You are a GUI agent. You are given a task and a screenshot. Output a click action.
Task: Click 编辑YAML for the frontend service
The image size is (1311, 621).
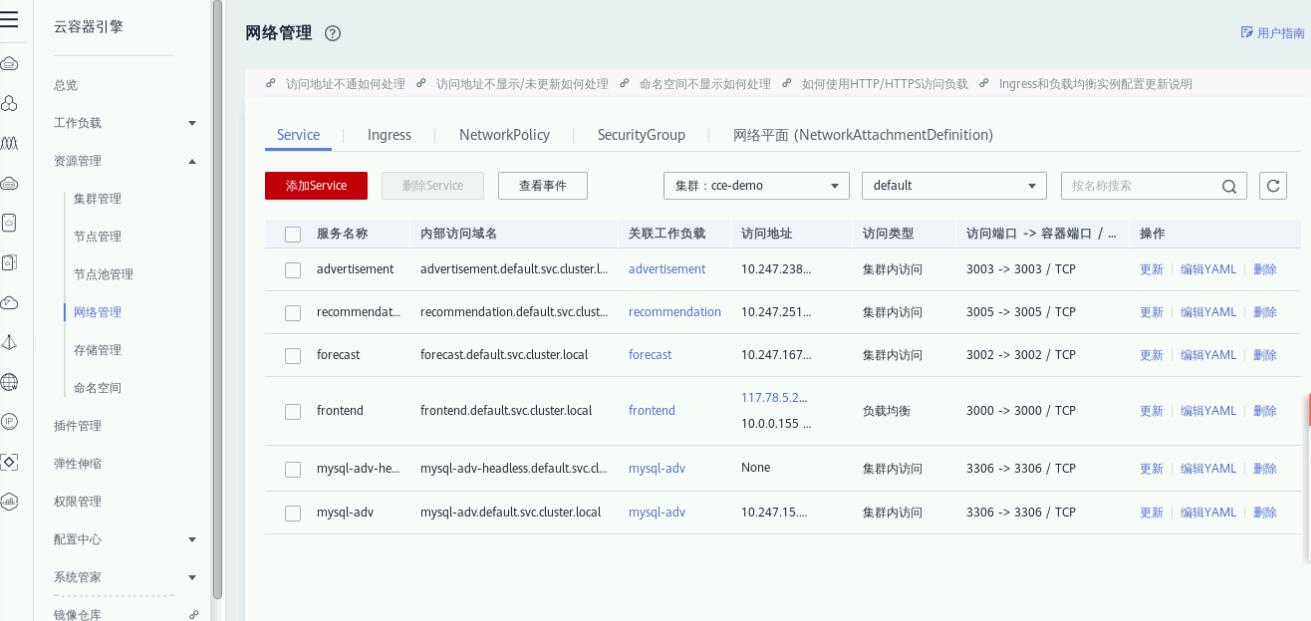coord(1208,411)
